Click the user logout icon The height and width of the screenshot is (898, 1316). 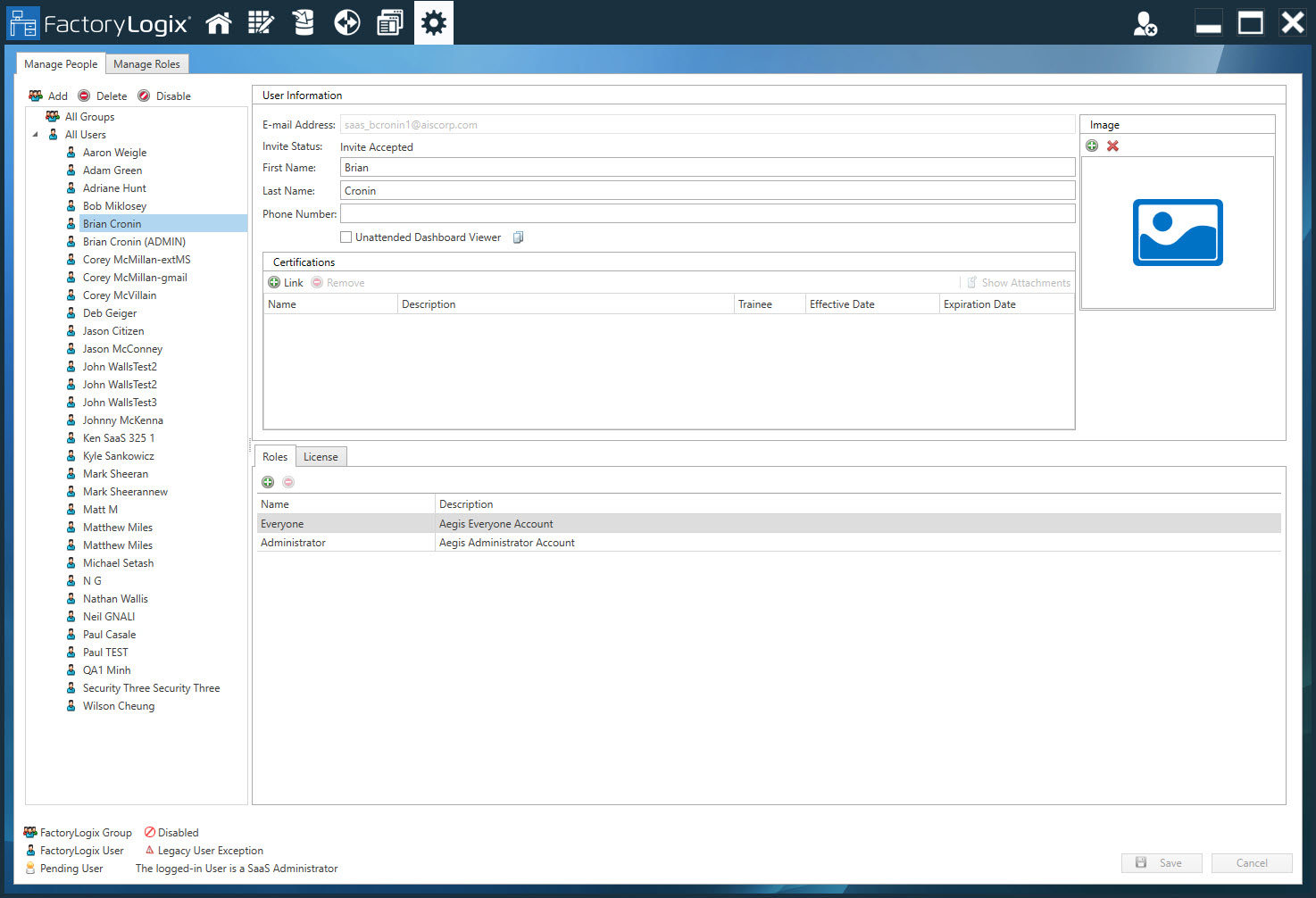(1145, 23)
